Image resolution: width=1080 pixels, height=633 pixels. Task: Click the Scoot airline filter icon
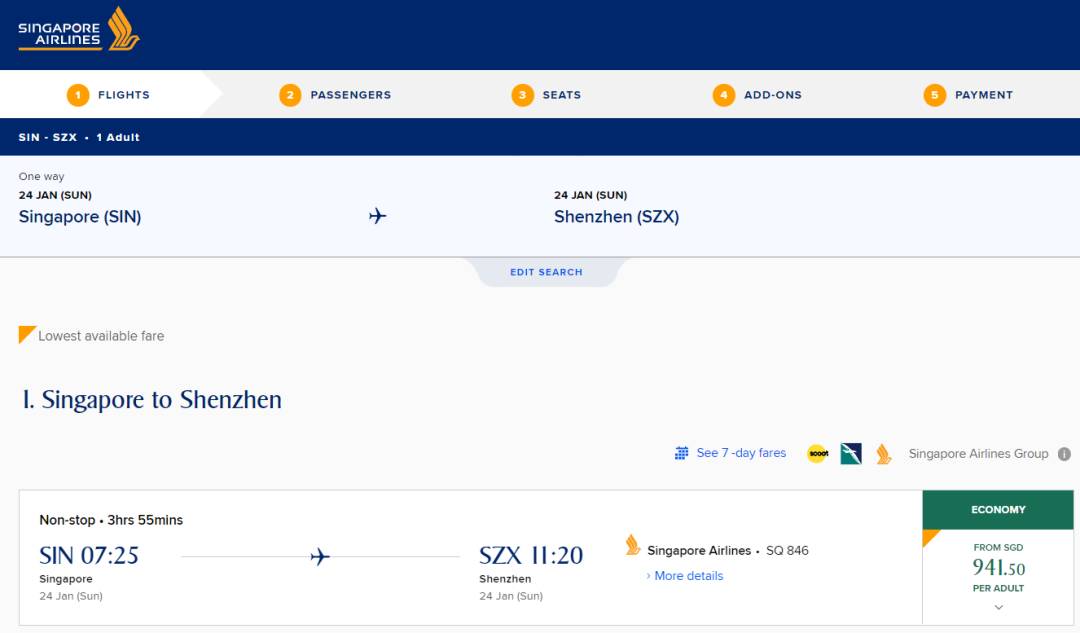coord(817,454)
